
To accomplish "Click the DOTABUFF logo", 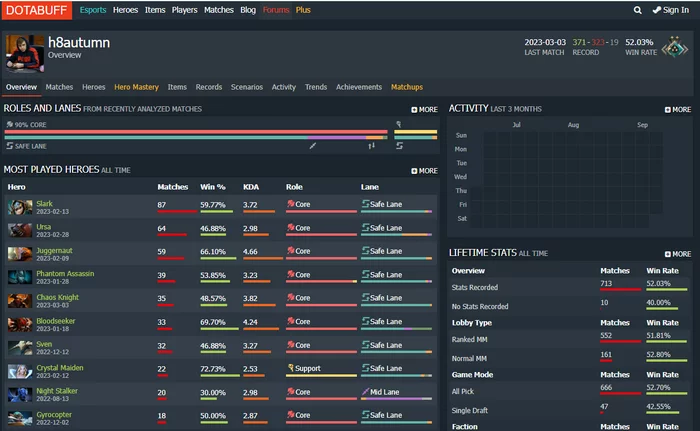I will tap(37, 10).
